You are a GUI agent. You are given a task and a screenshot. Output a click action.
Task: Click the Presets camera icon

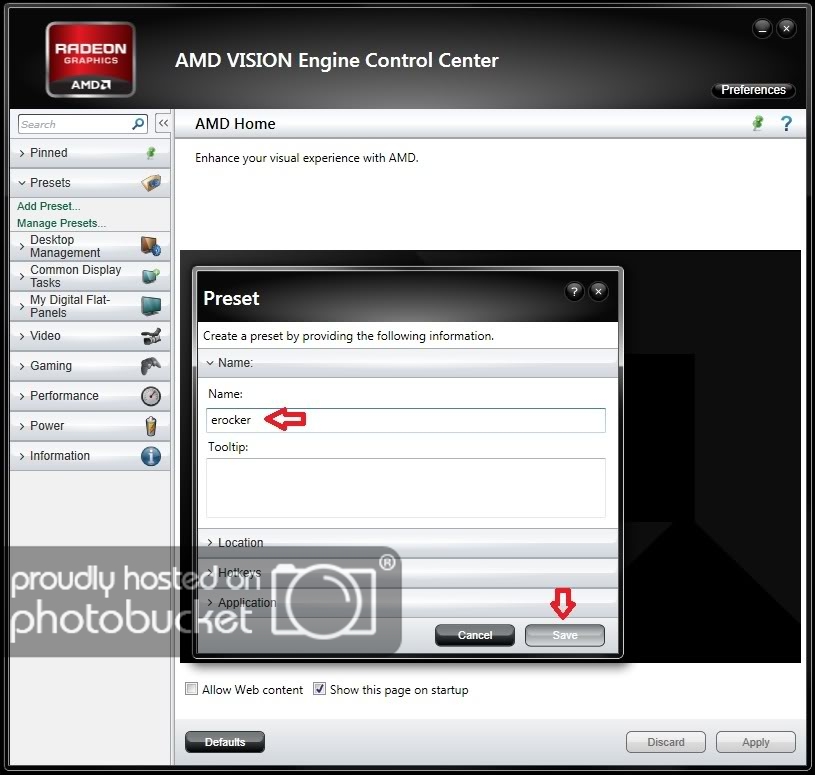[x=151, y=183]
